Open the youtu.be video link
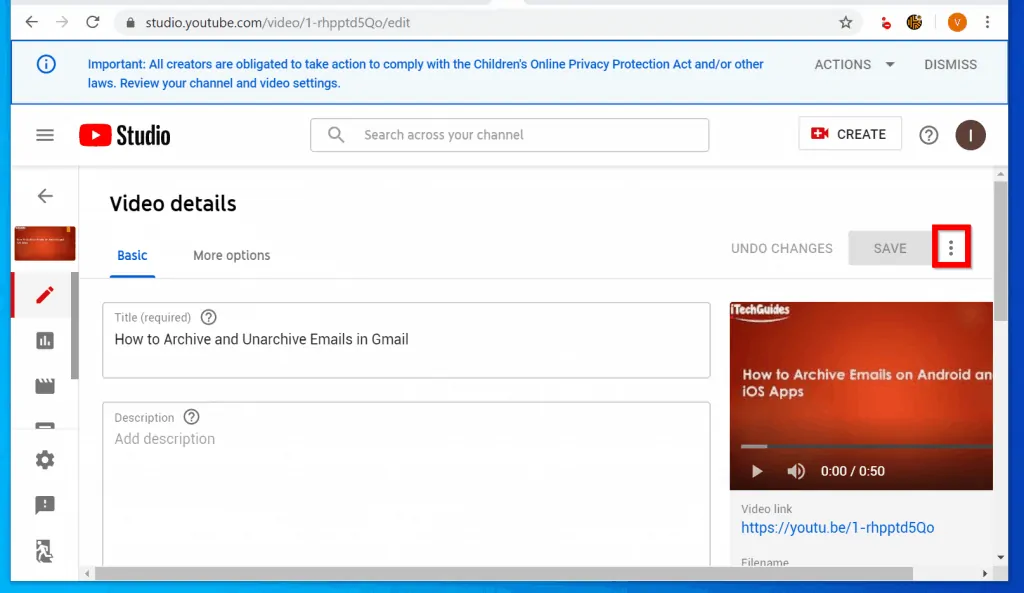Screen dimensions: 1024x593 click(837, 527)
